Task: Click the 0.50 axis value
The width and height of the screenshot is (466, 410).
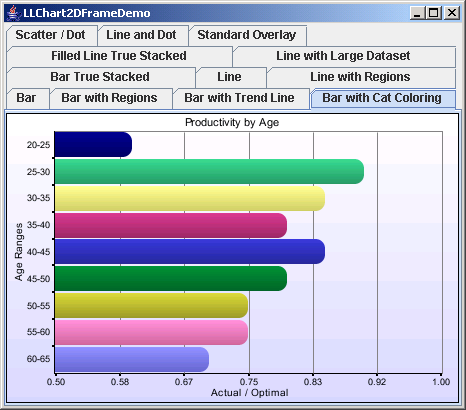Action: point(56,382)
